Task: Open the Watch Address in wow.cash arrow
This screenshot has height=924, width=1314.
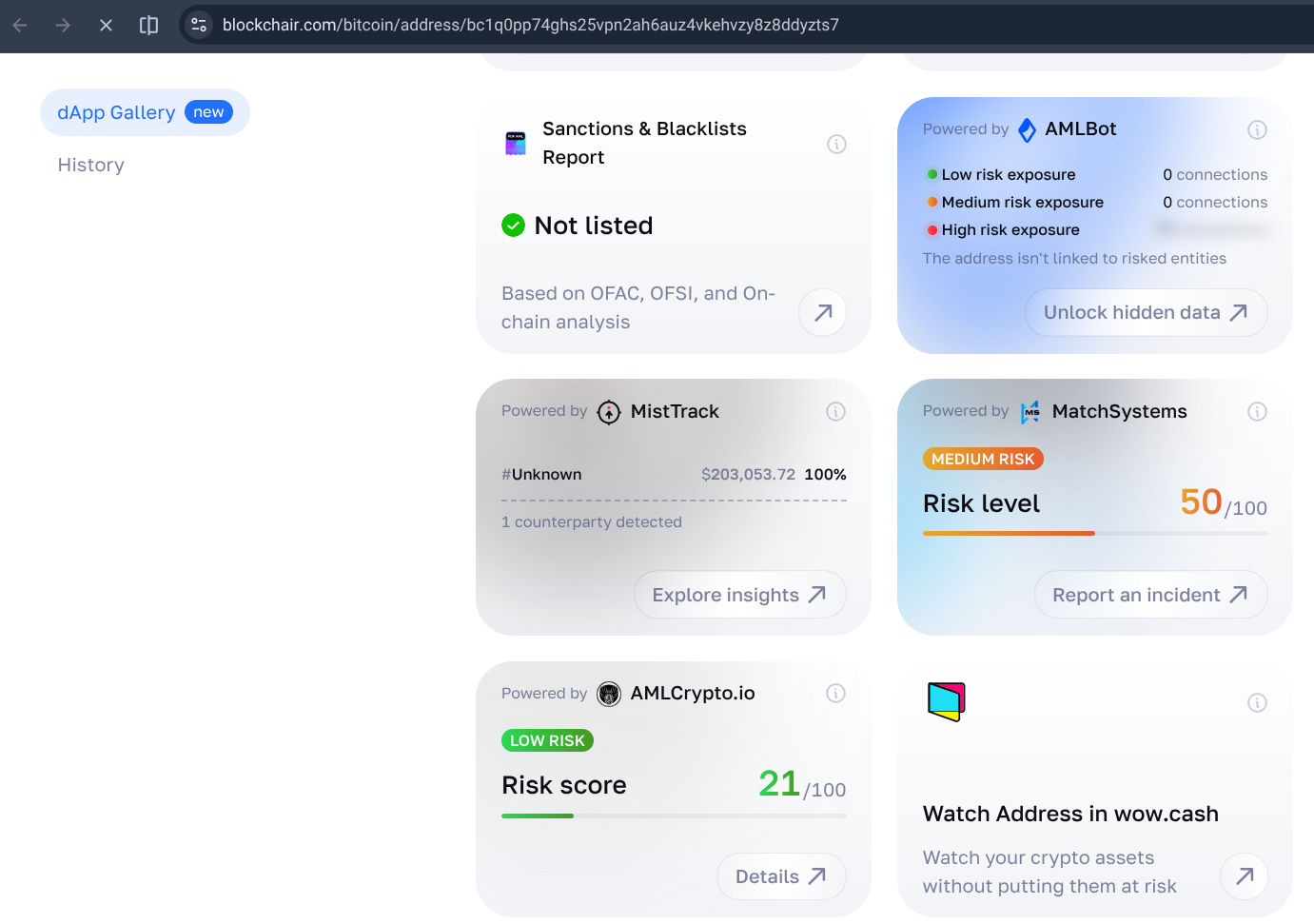Action: point(1244,876)
